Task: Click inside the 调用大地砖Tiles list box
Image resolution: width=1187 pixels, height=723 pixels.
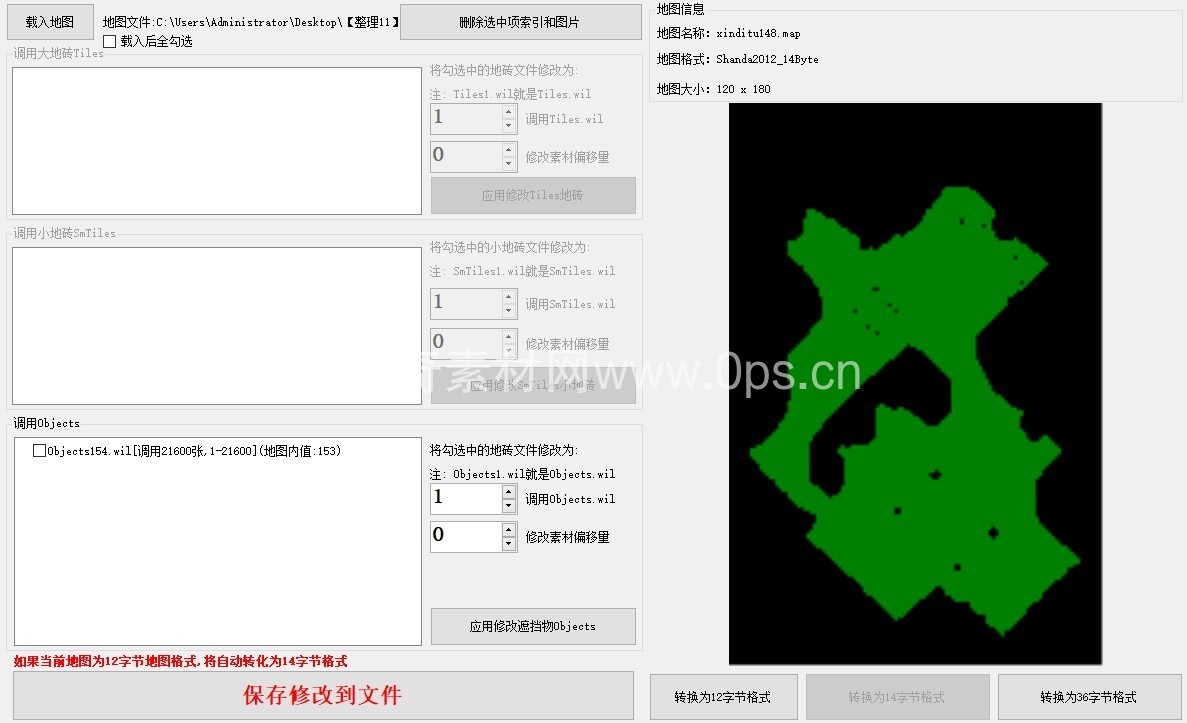Action: [216, 141]
